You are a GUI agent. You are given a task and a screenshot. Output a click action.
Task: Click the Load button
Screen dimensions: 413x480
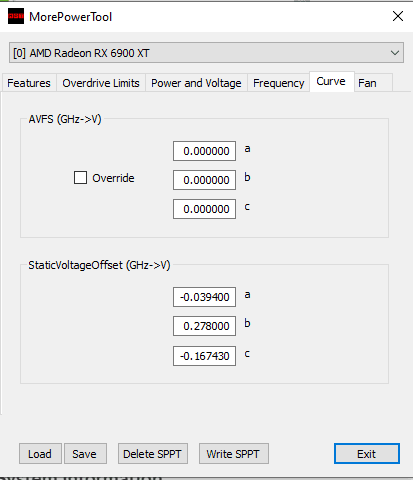40,454
